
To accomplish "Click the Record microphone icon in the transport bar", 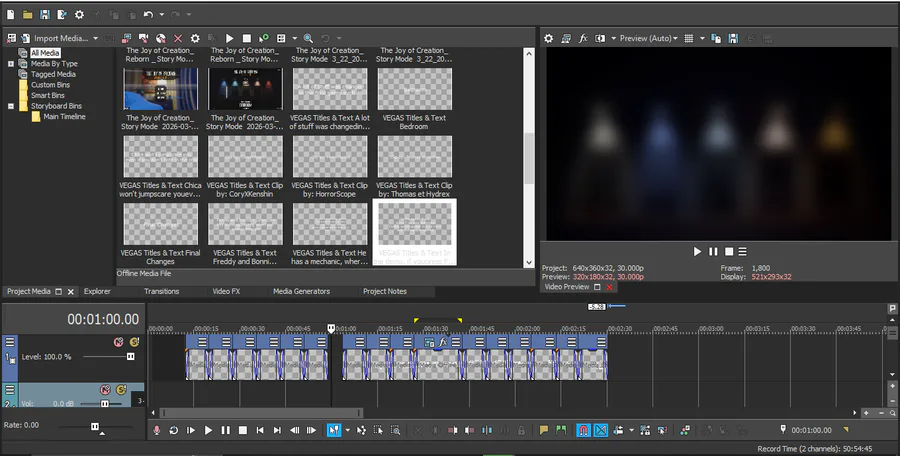I will (x=156, y=430).
